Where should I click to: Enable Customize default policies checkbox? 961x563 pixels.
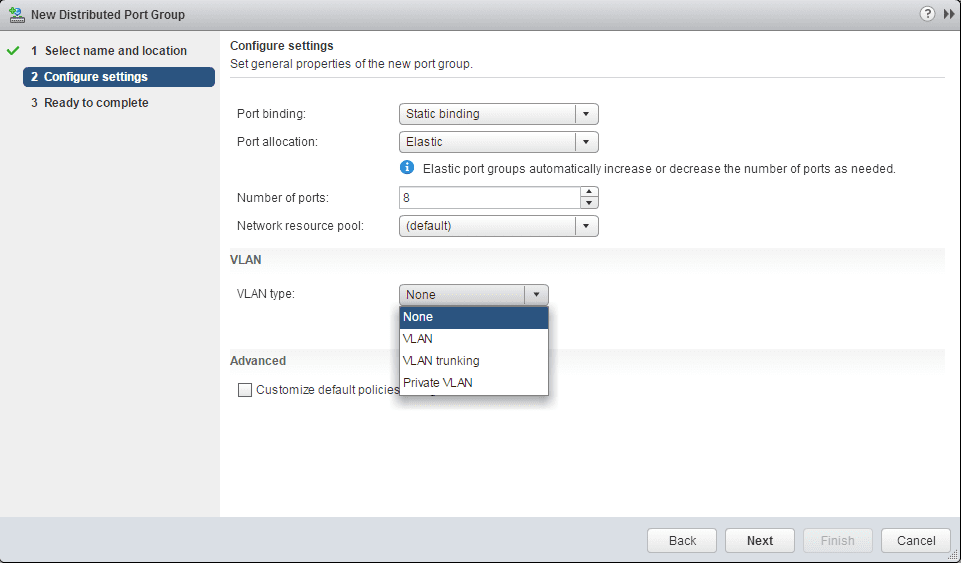click(245, 390)
